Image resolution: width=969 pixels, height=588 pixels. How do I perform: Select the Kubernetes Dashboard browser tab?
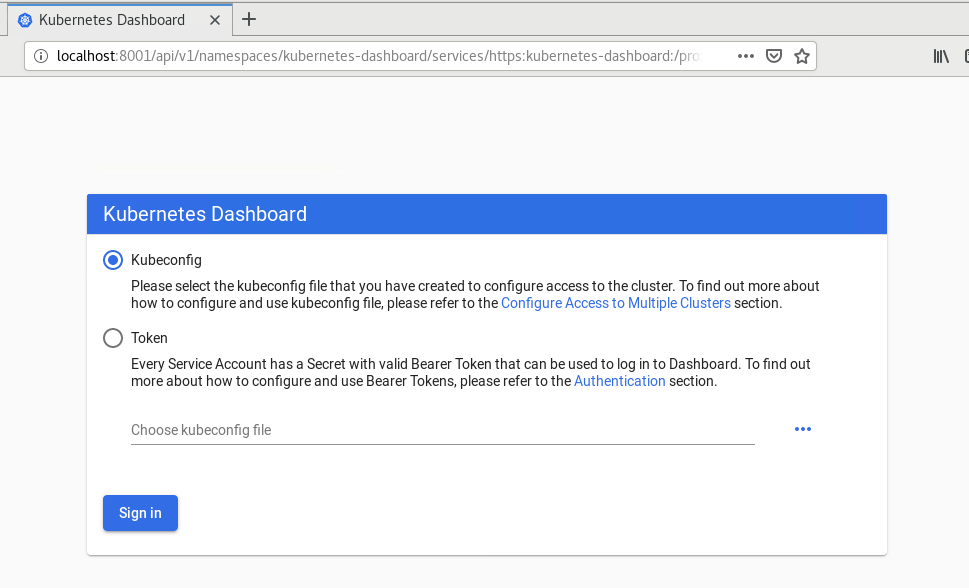point(120,20)
